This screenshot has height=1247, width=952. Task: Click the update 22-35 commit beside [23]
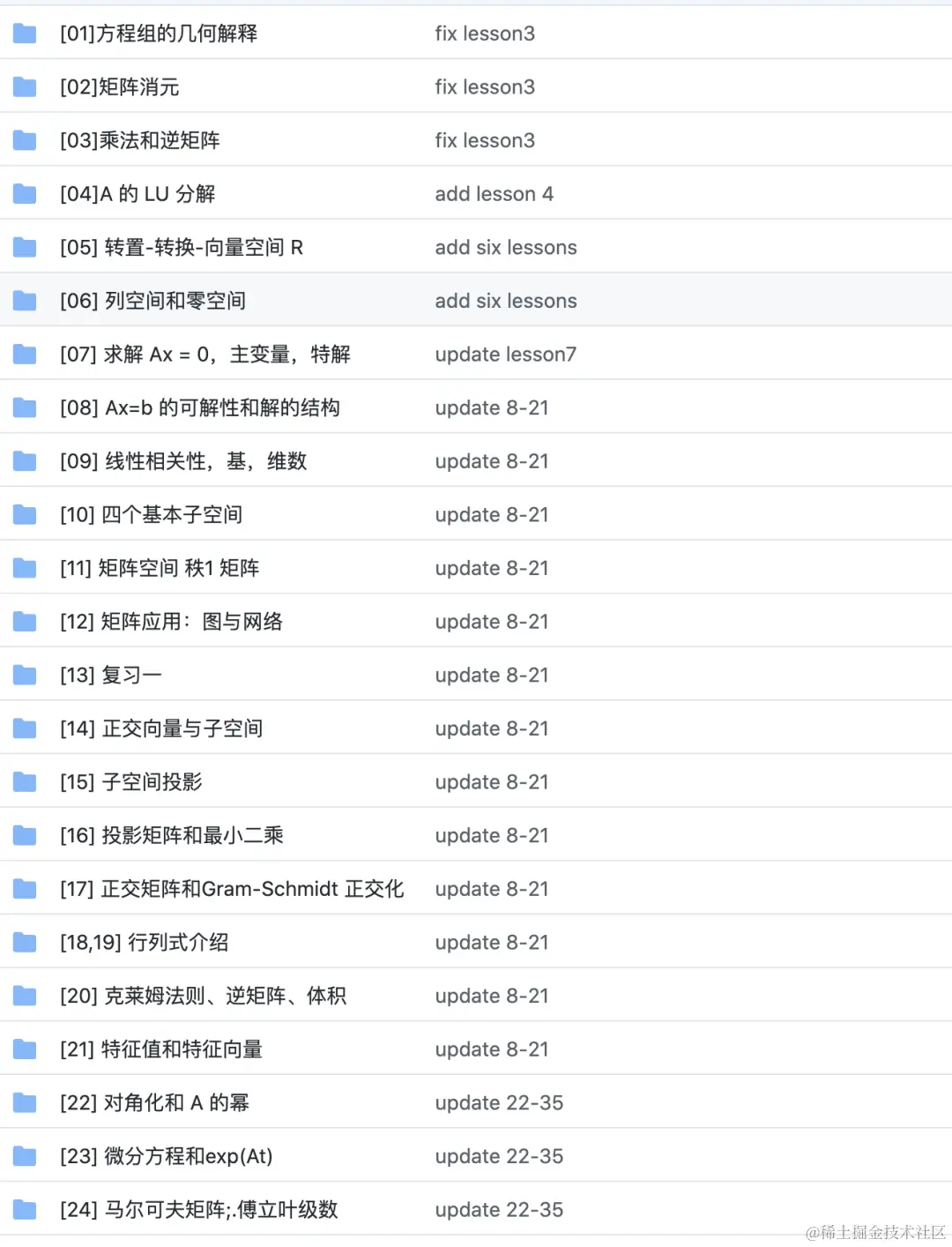click(x=499, y=1155)
